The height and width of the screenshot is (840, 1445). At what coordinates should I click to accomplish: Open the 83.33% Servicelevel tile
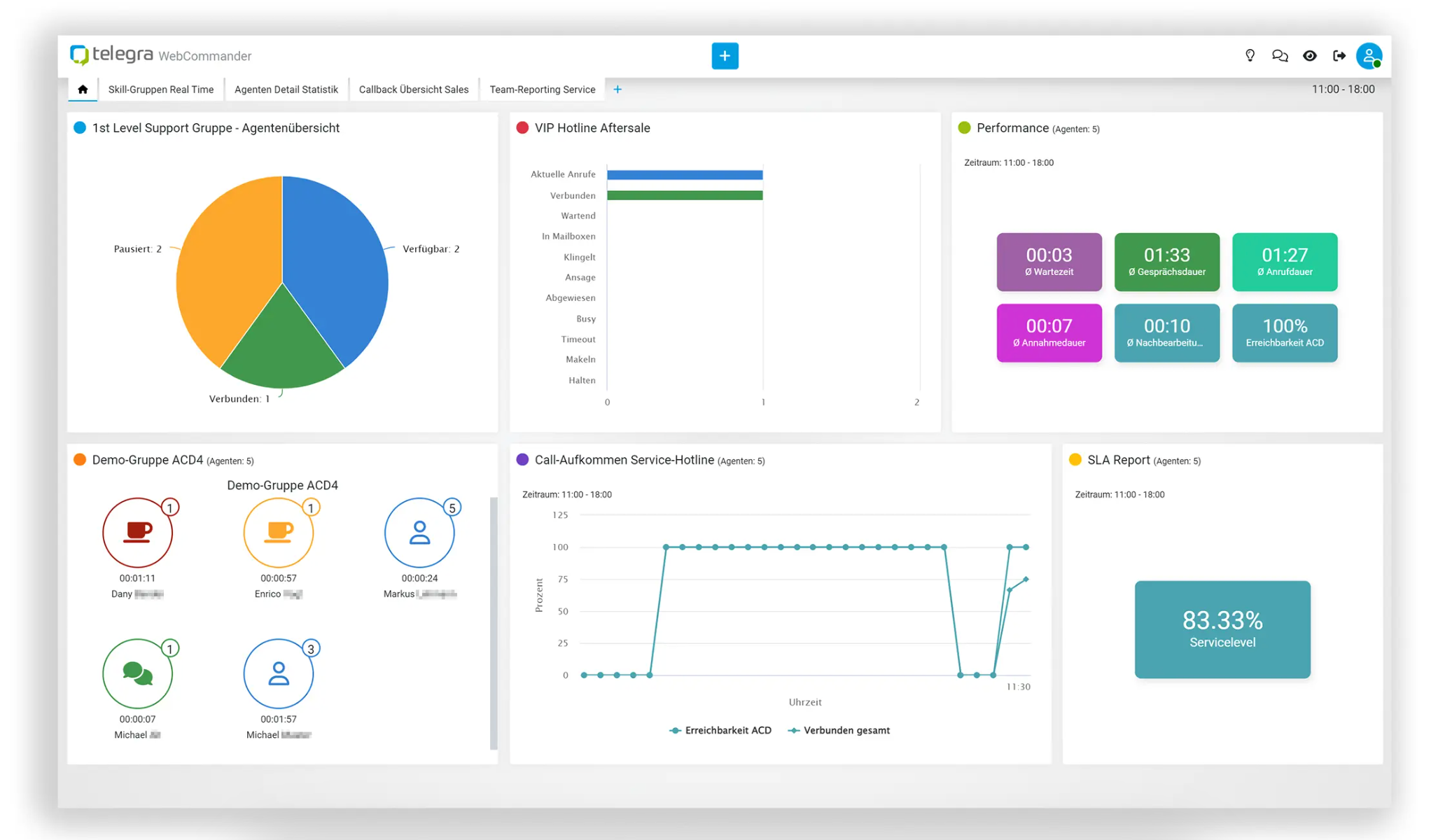tap(1222, 629)
